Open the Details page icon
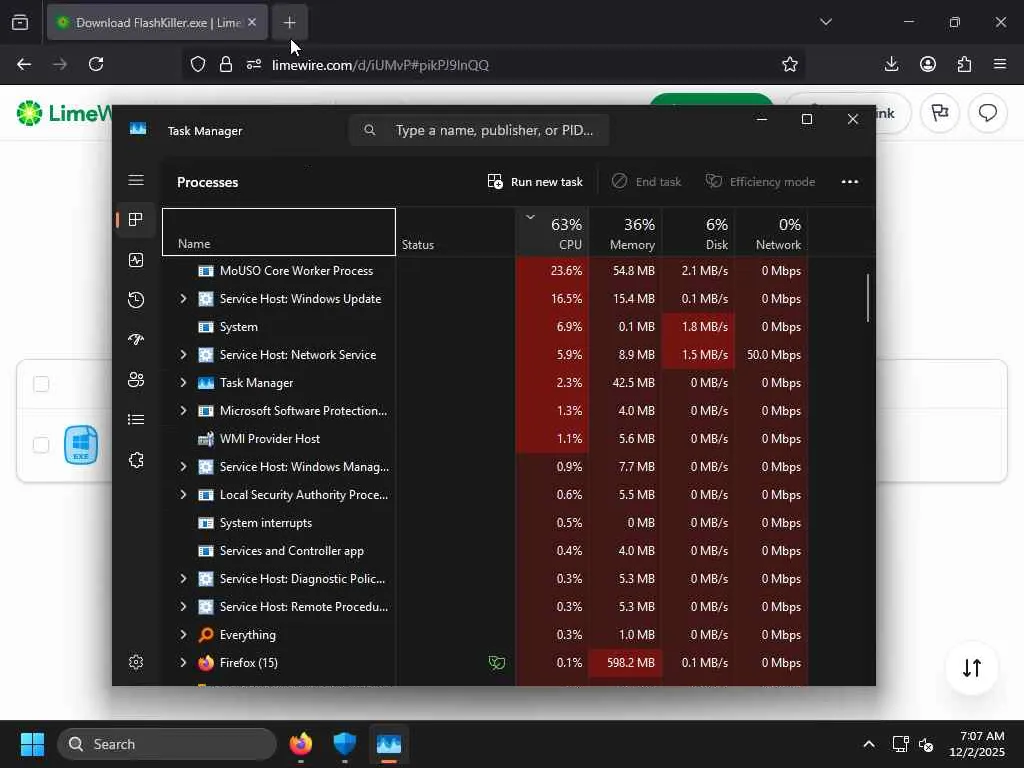 tap(136, 419)
